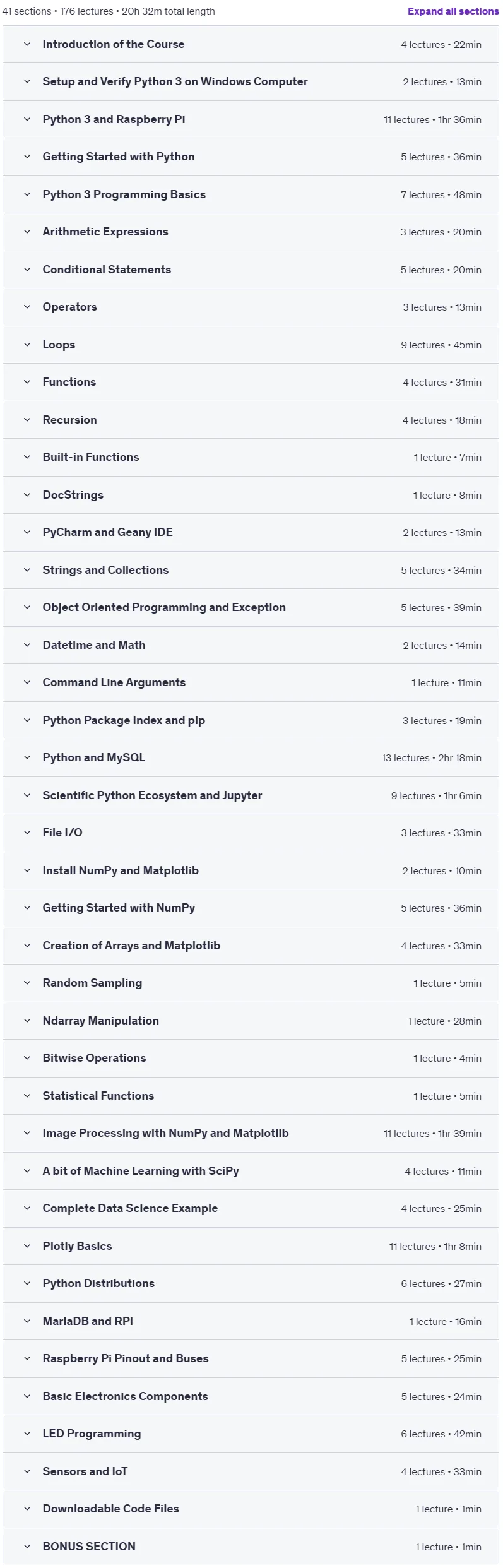Screen dimensions: 503x1568
Task: Expand the Recursion section
Action: click(251, 420)
